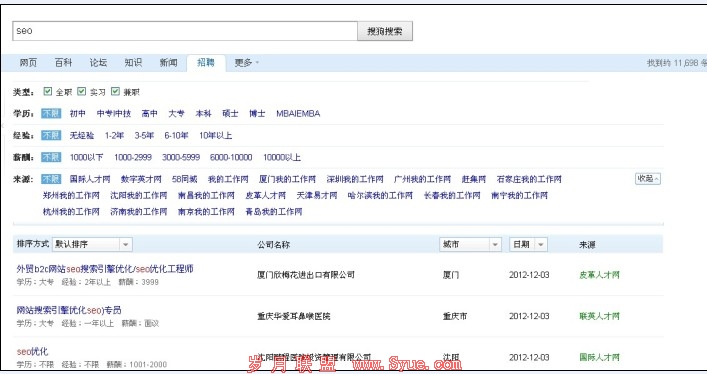Open job 外贸b2c网站seo搜索引擎优化 listing
This screenshot has height=374, width=707.
(x=105, y=269)
